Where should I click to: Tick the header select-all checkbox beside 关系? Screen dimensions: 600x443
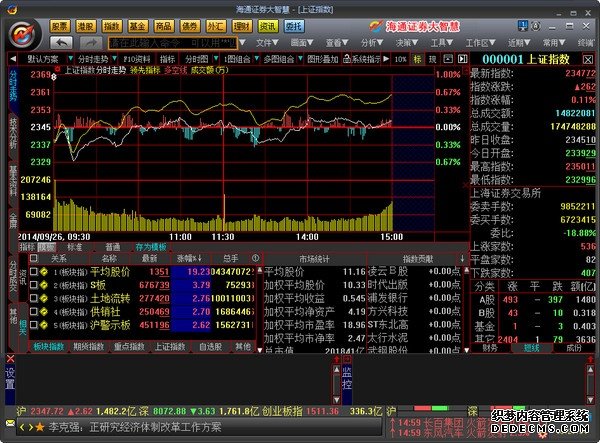pyautogui.click(x=34, y=258)
